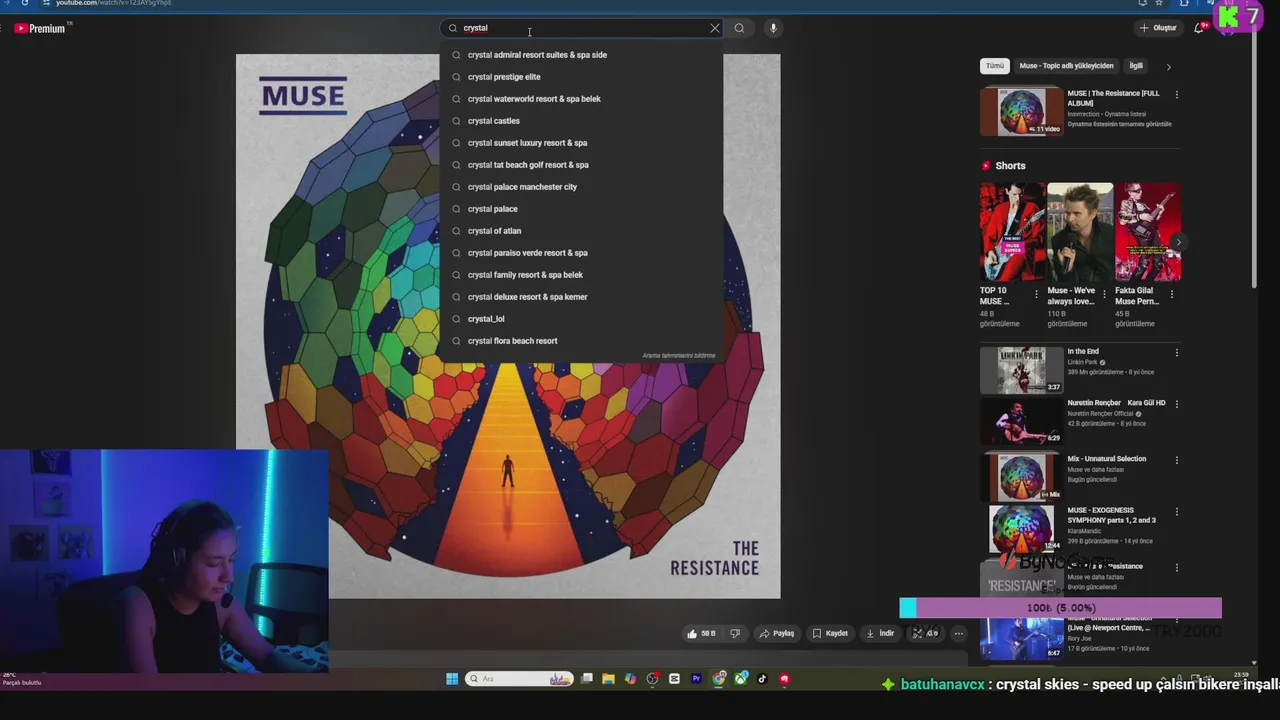This screenshot has width=1280, height=720.
Task: Start voice search with the microphone icon
Action: tap(773, 28)
